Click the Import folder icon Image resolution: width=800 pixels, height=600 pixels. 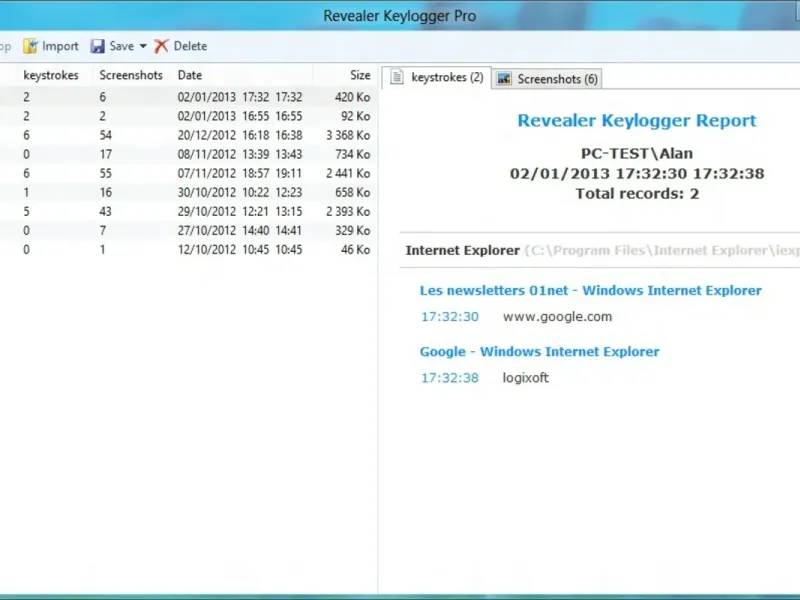pyautogui.click(x=30, y=46)
